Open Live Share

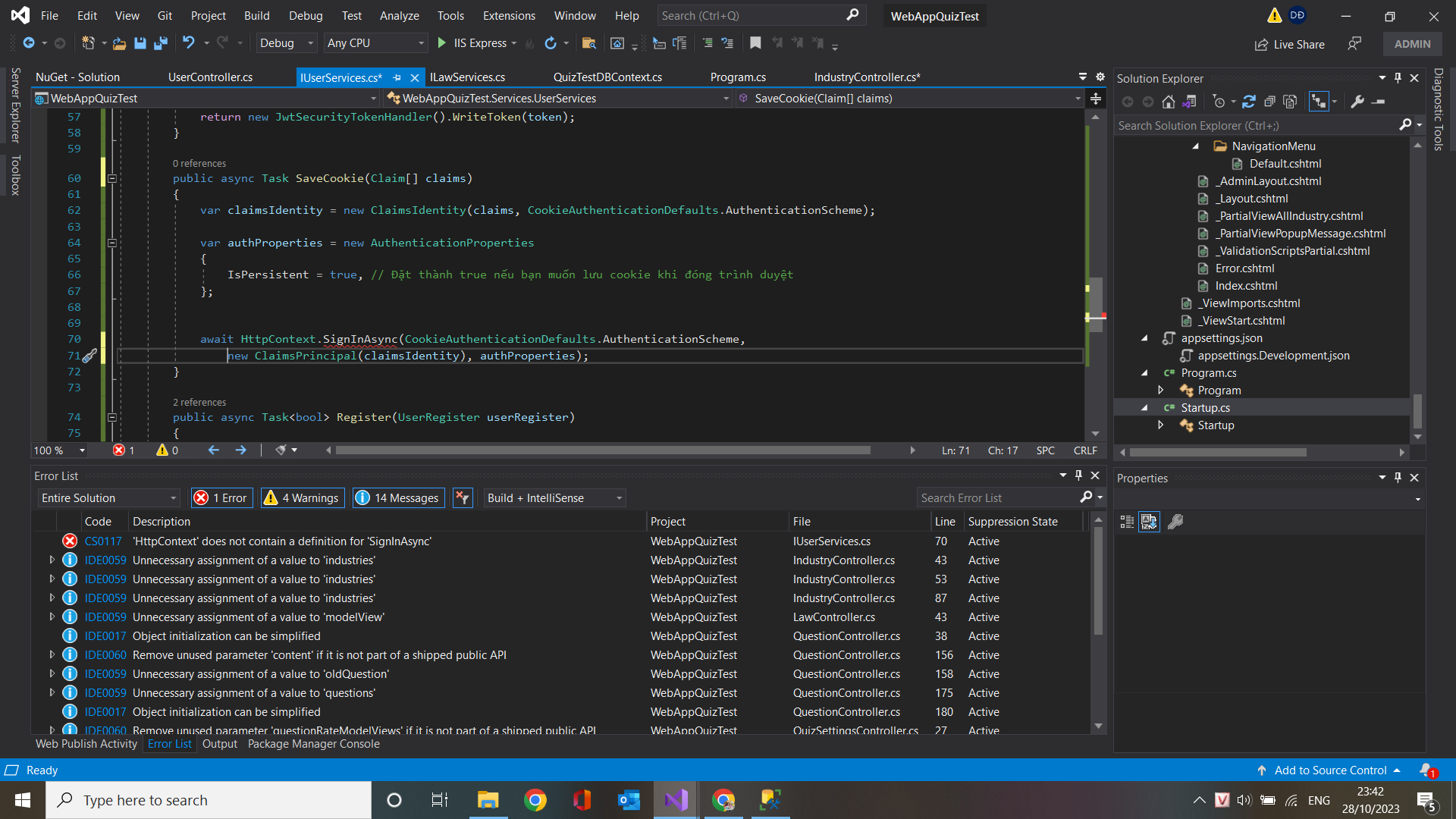point(1289,45)
